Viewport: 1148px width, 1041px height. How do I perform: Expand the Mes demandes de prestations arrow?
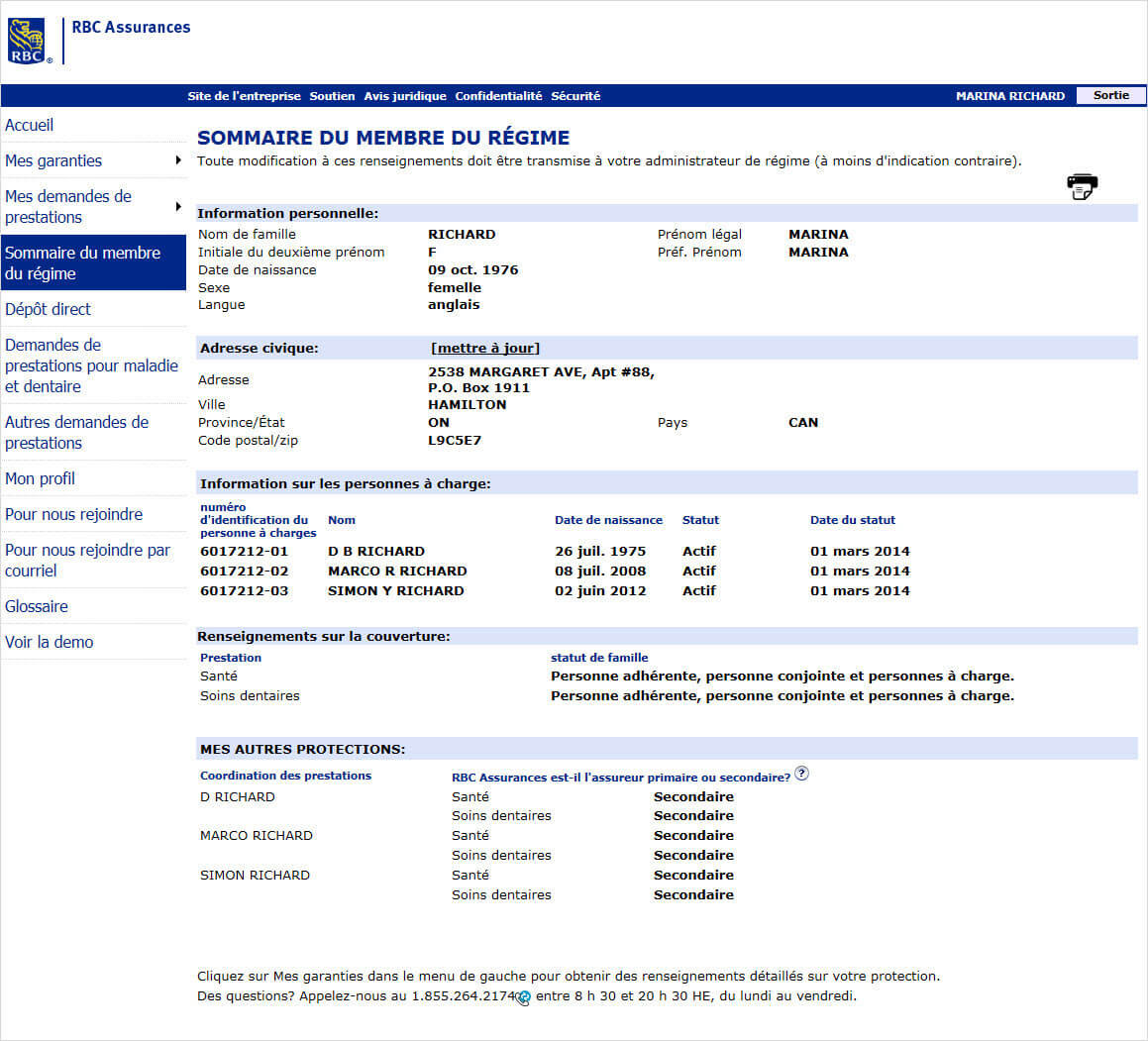pos(178,206)
